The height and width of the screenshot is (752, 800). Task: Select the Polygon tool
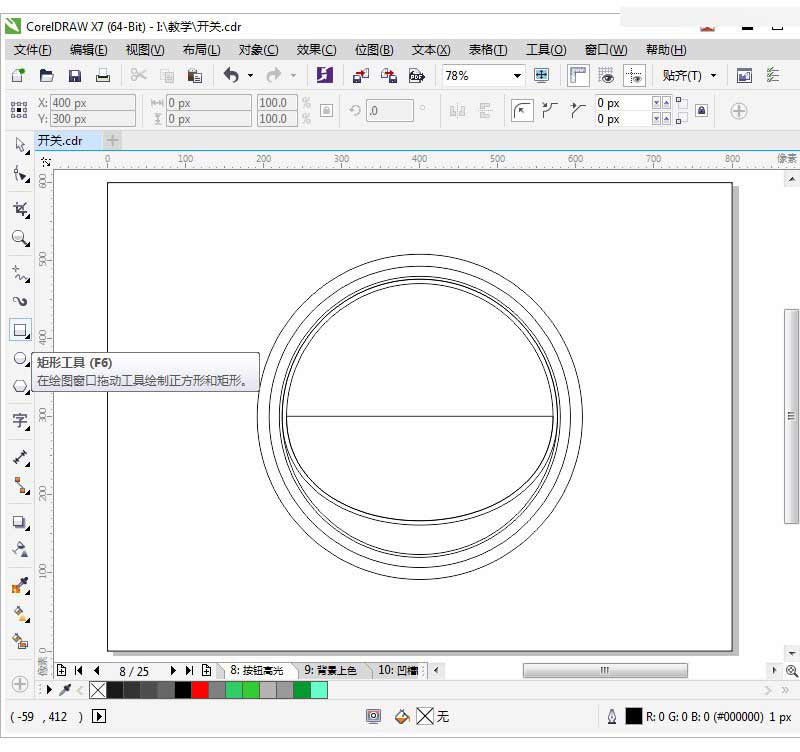click(x=20, y=386)
